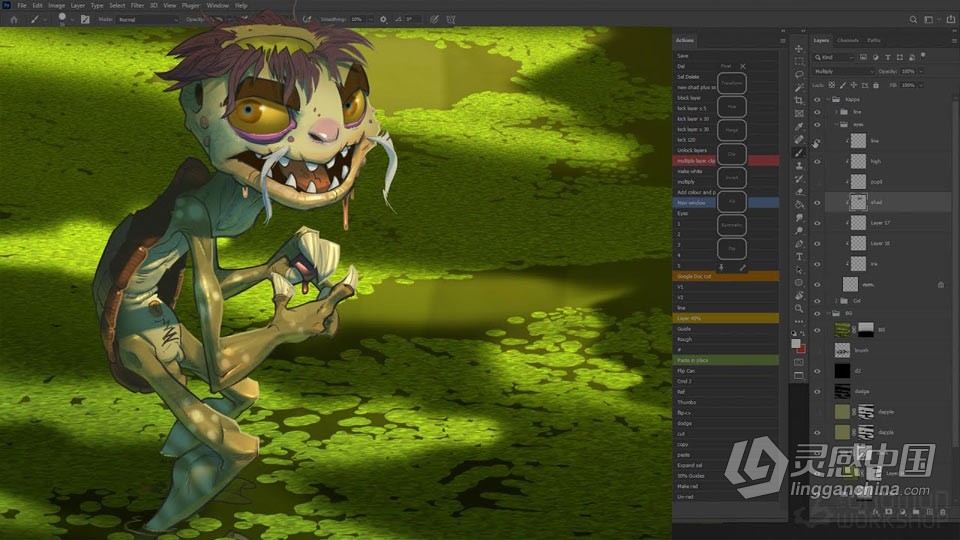960x540 pixels.
Task: Run the 'Paste in place' action
Action: click(x=726, y=361)
